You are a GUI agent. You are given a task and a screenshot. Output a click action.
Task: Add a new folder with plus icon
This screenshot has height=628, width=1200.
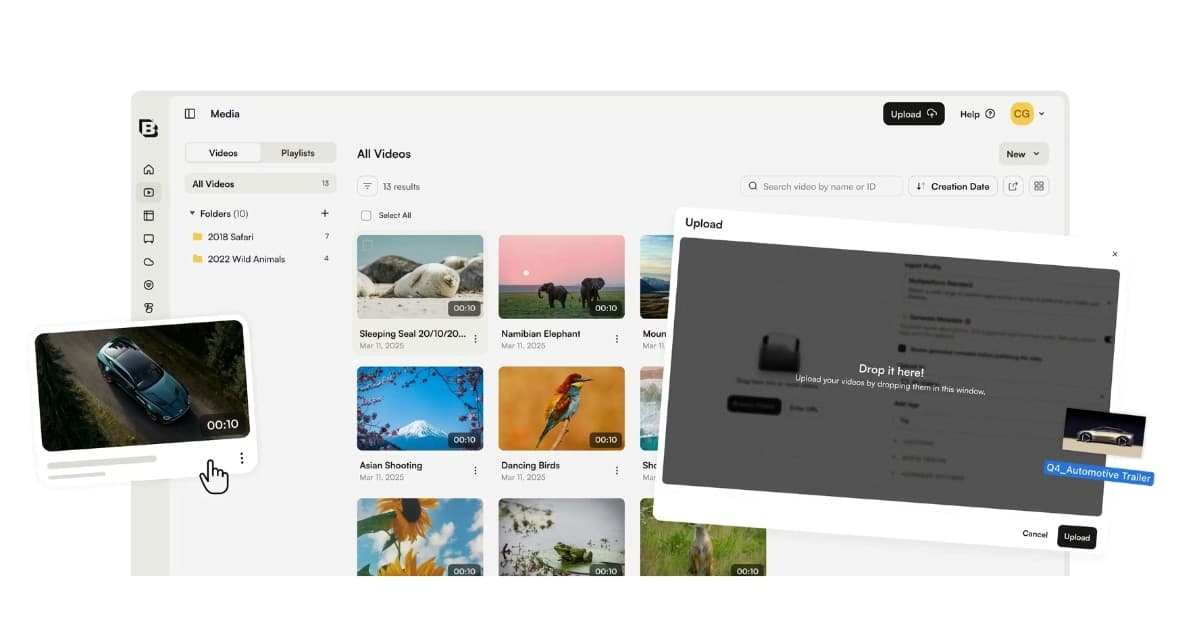(324, 213)
